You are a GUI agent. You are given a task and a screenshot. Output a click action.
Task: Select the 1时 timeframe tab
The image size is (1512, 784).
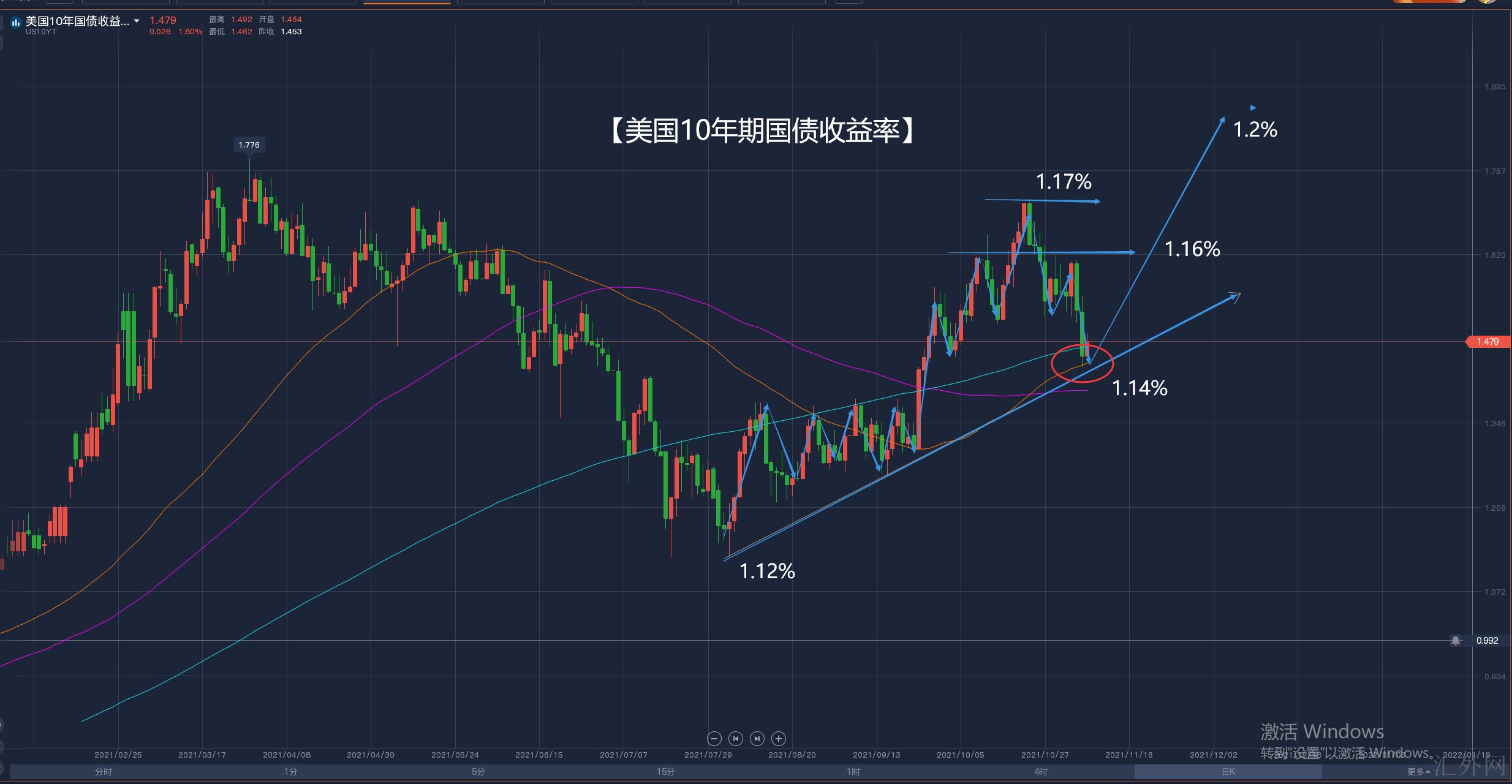tap(853, 772)
